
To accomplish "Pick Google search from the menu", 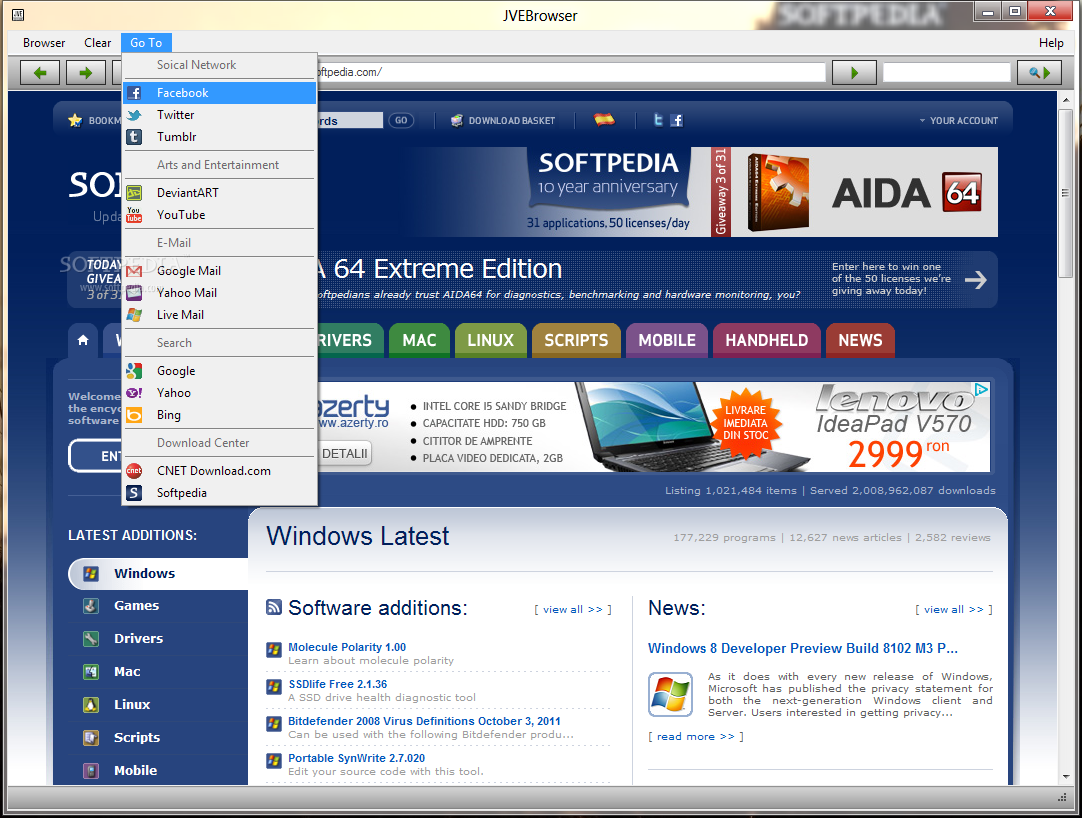I will point(219,371).
